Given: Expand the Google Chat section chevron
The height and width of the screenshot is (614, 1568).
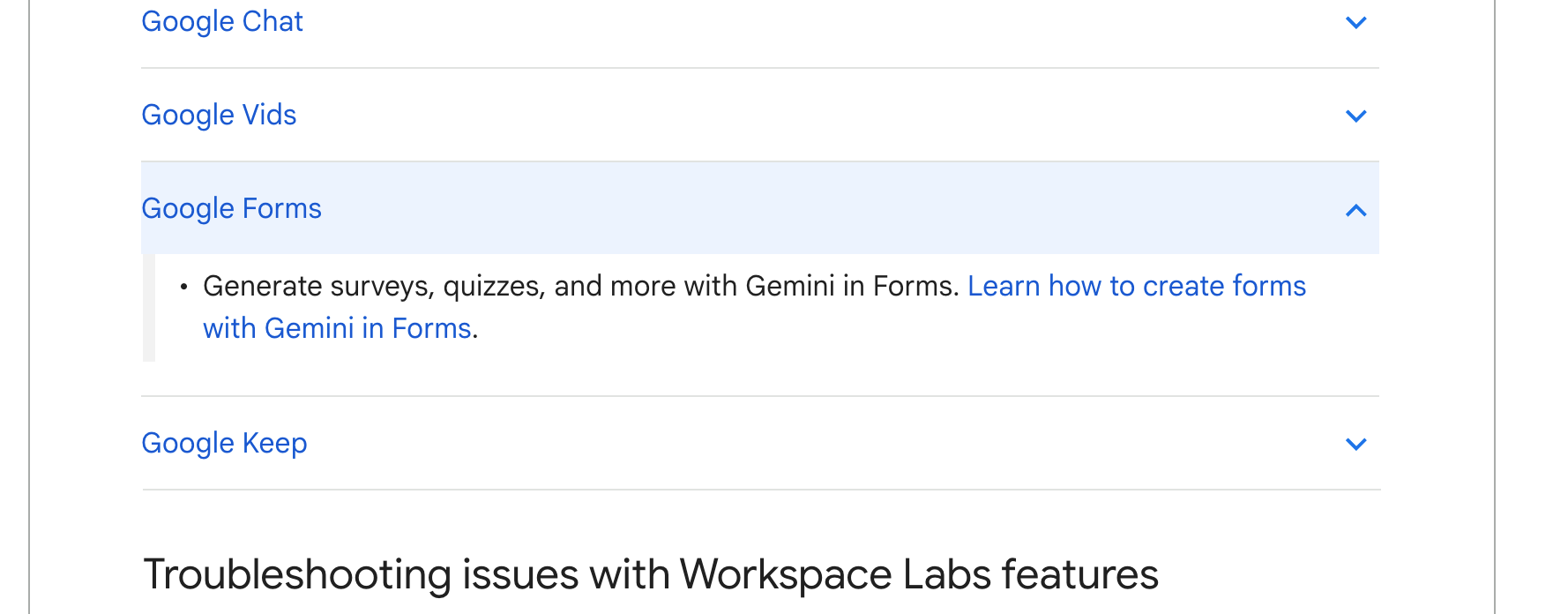Looking at the screenshot, I should pyautogui.click(x=1355, y=22).
